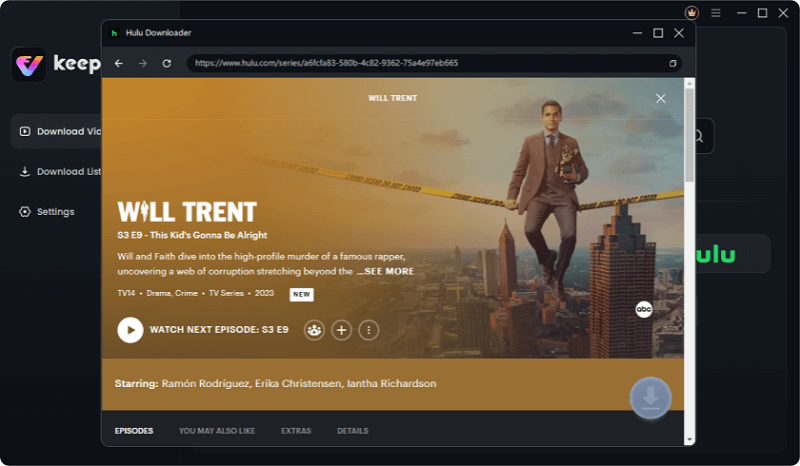Viewport: 800px width, 466px height.
Task: Go forward in Hulu Downloader browser
Action: (x=143, y=63)
